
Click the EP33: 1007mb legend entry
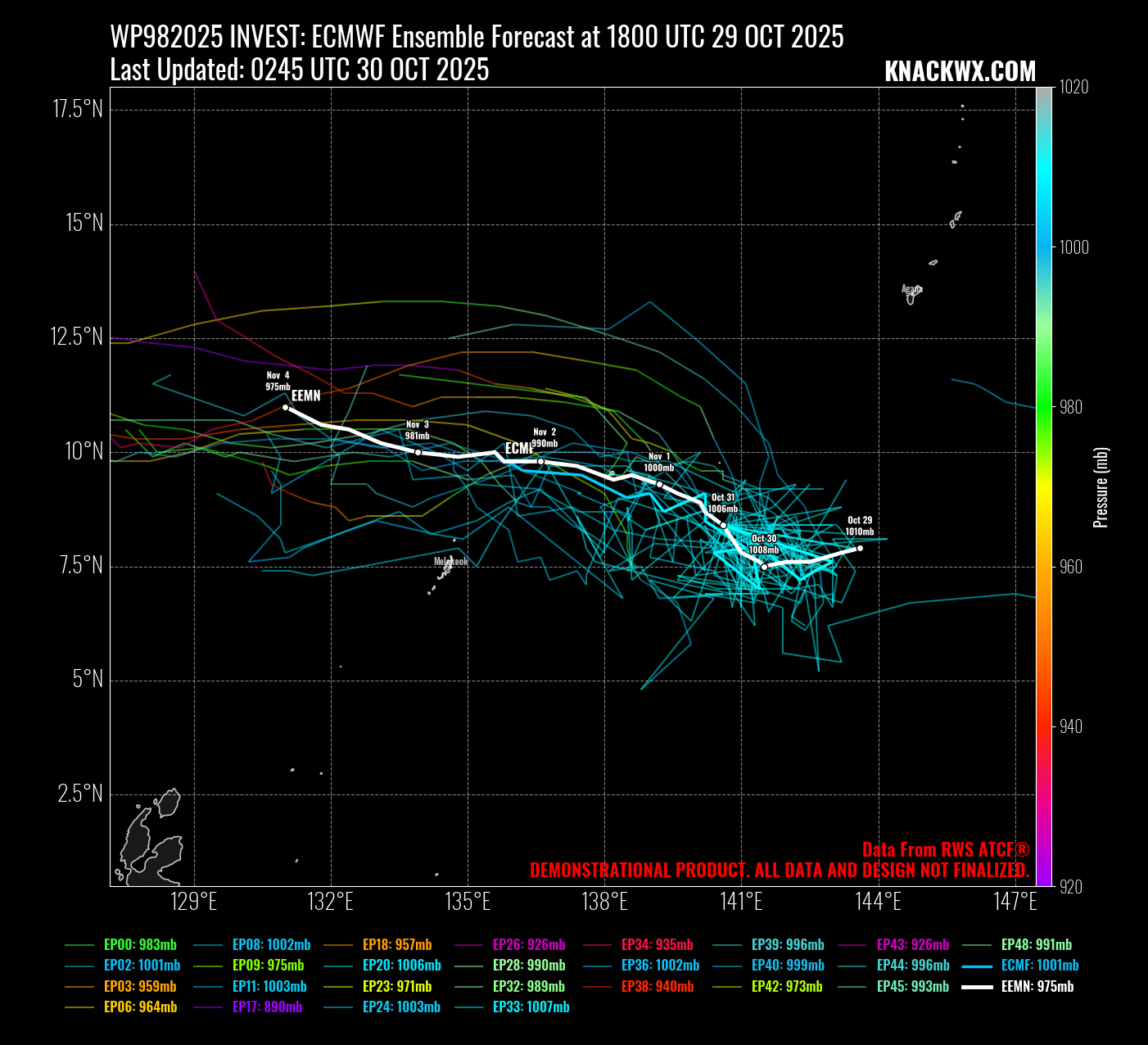[x=531, y=1007]
